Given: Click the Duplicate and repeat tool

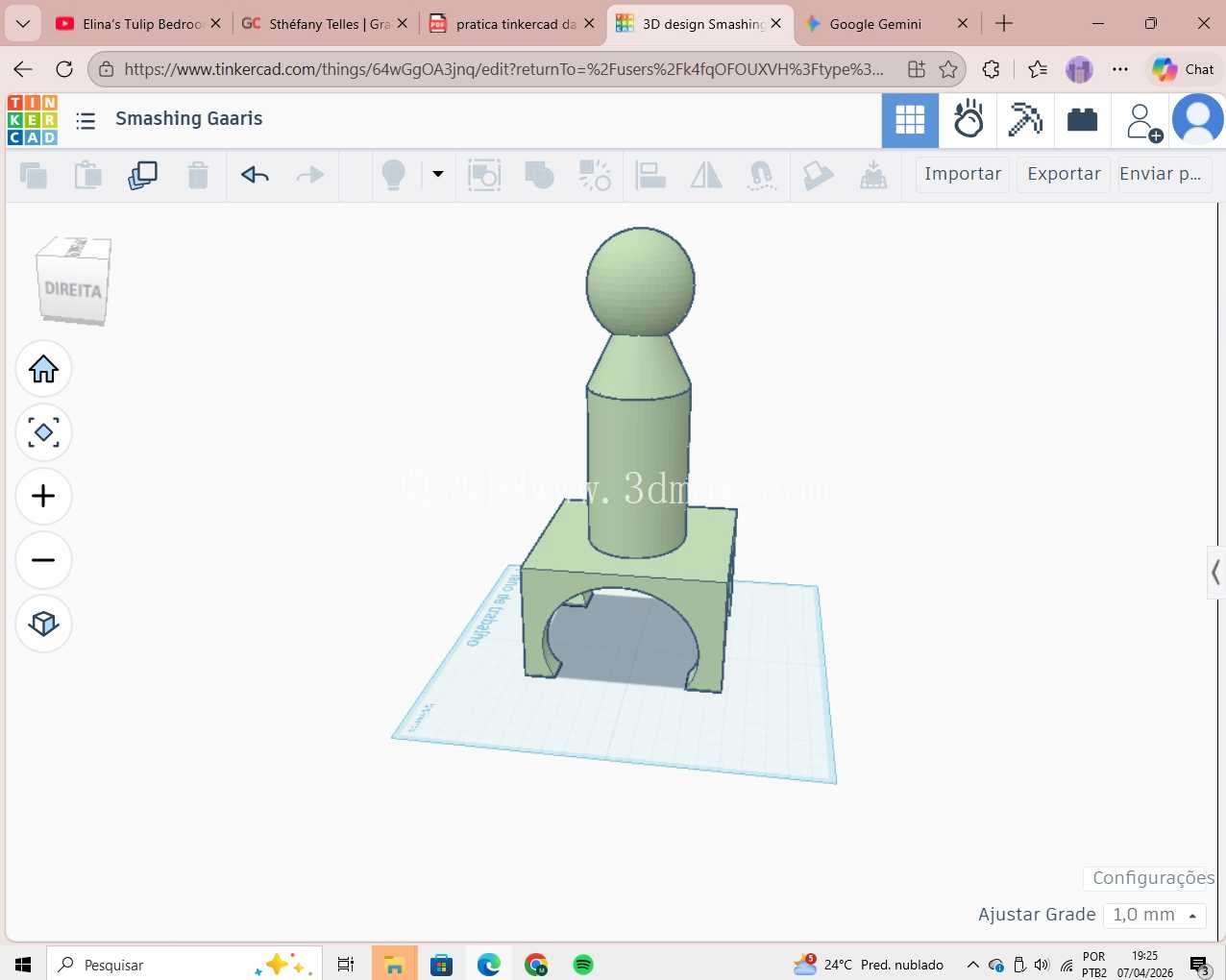Looking at the screenshot, I should pos(143,175).
